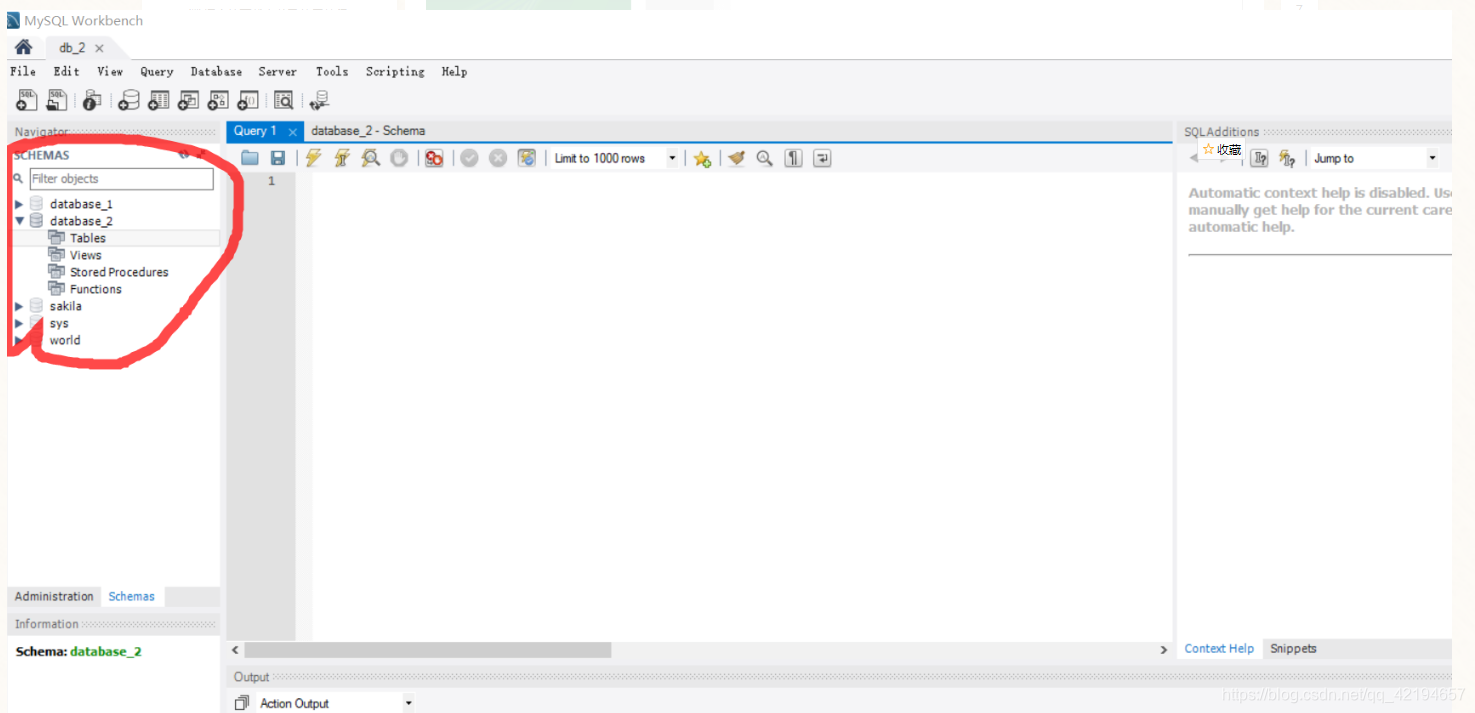Open a script file in query editor
Viewport: 1475px width, 713px height.
[250, 158]
